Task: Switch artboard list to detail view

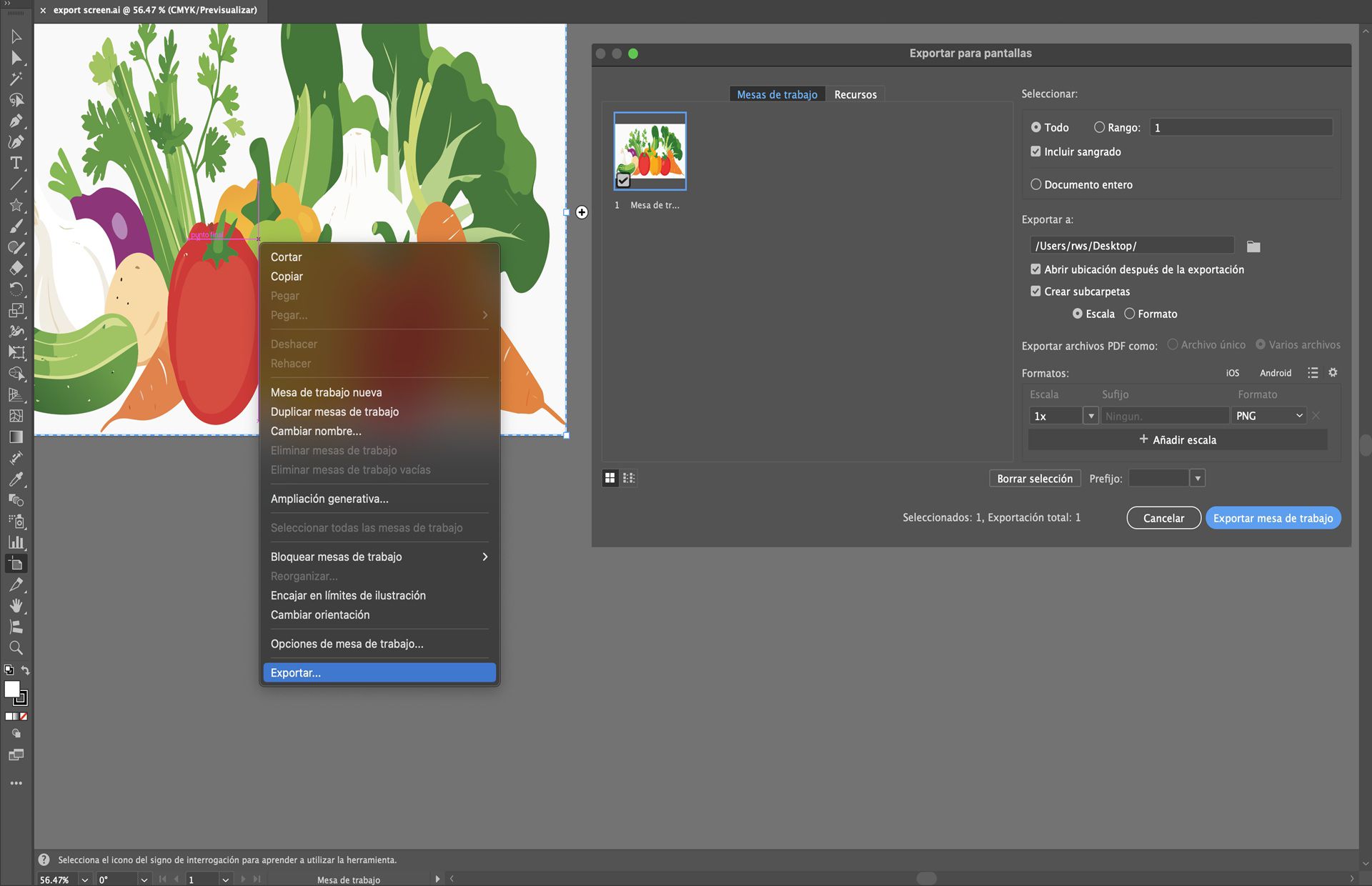Action: tap(628, 477)
